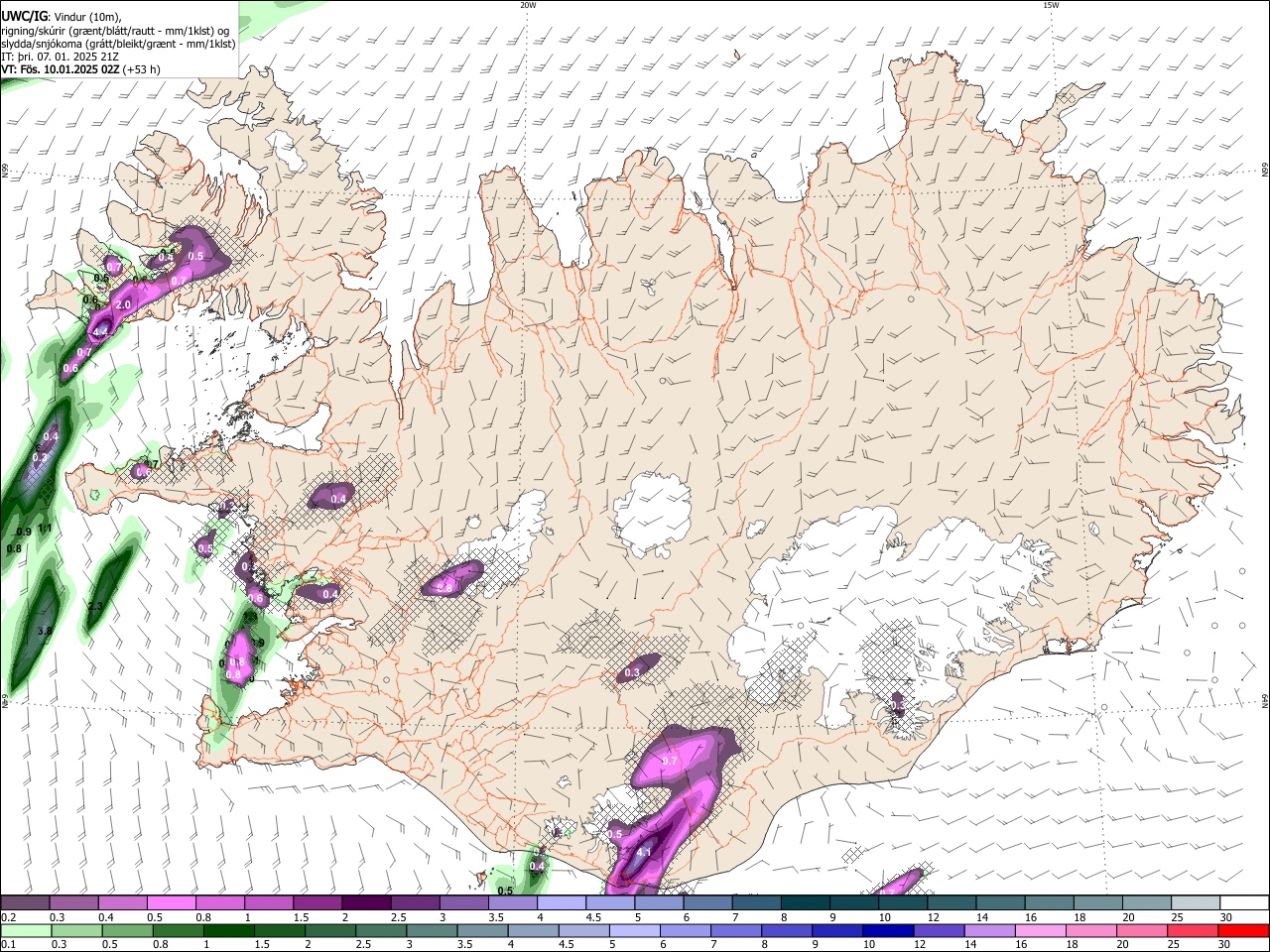Pick top-row snow swatch between 2 and 2.5
Viewport: 1270px width, 952px height.
366,902
